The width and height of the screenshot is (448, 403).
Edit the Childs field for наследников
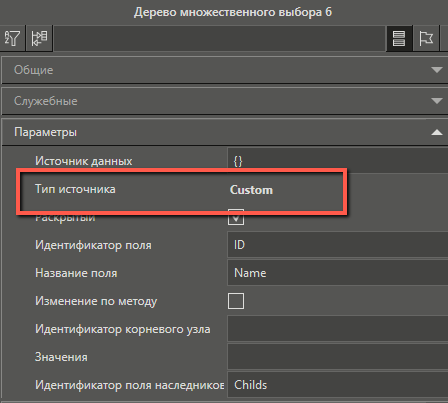(x=338, y=385)
